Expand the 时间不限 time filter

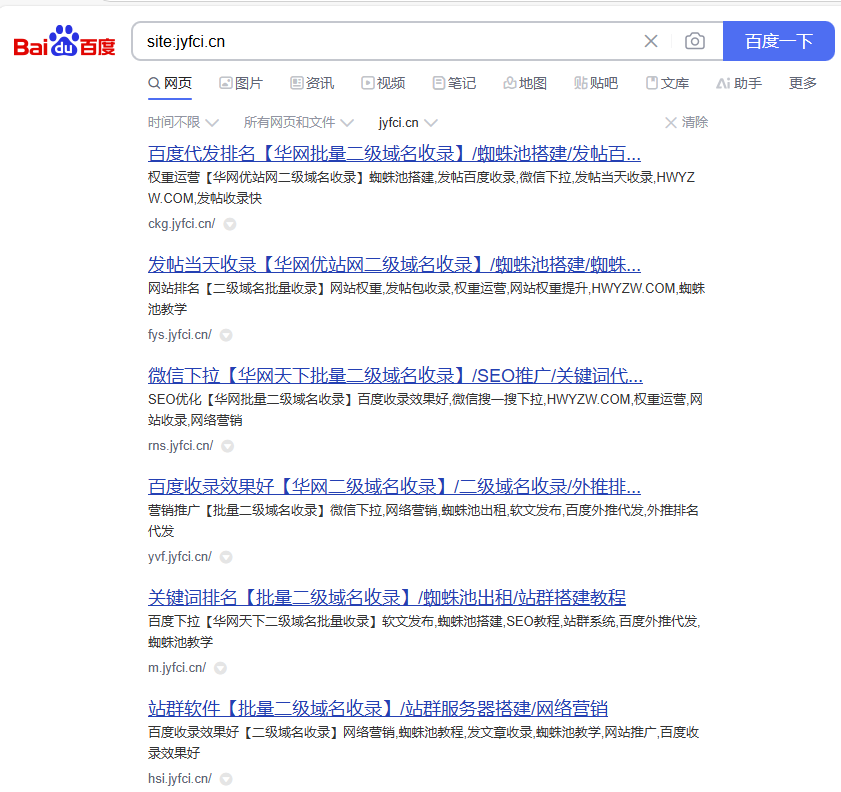183,123
